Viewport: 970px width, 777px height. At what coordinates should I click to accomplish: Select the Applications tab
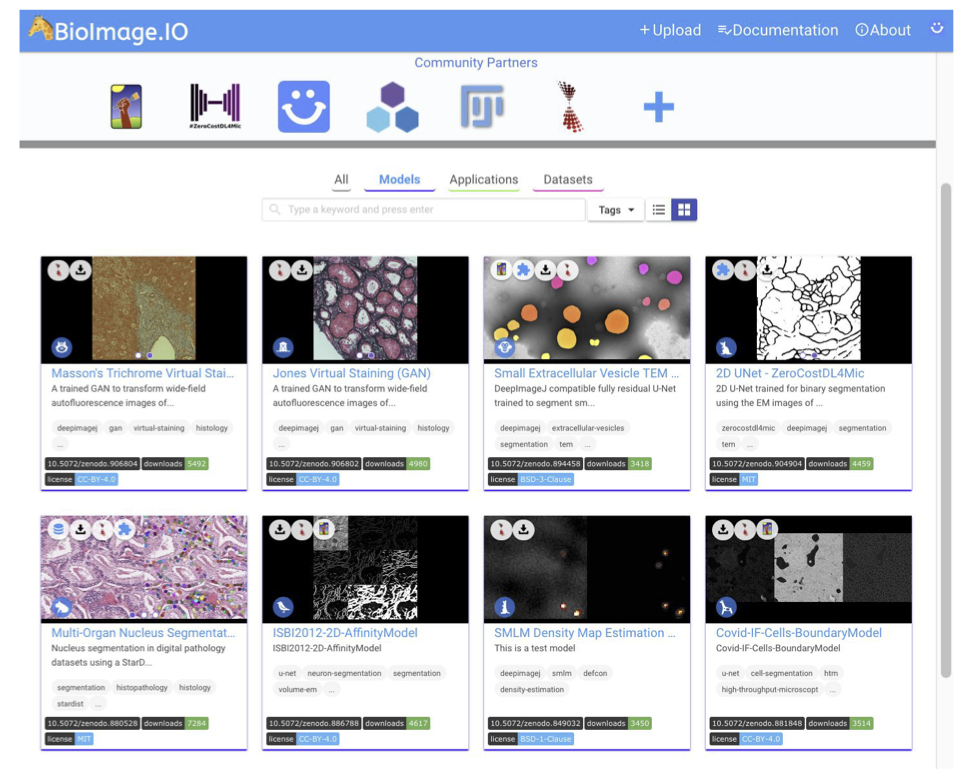point(483,180)
